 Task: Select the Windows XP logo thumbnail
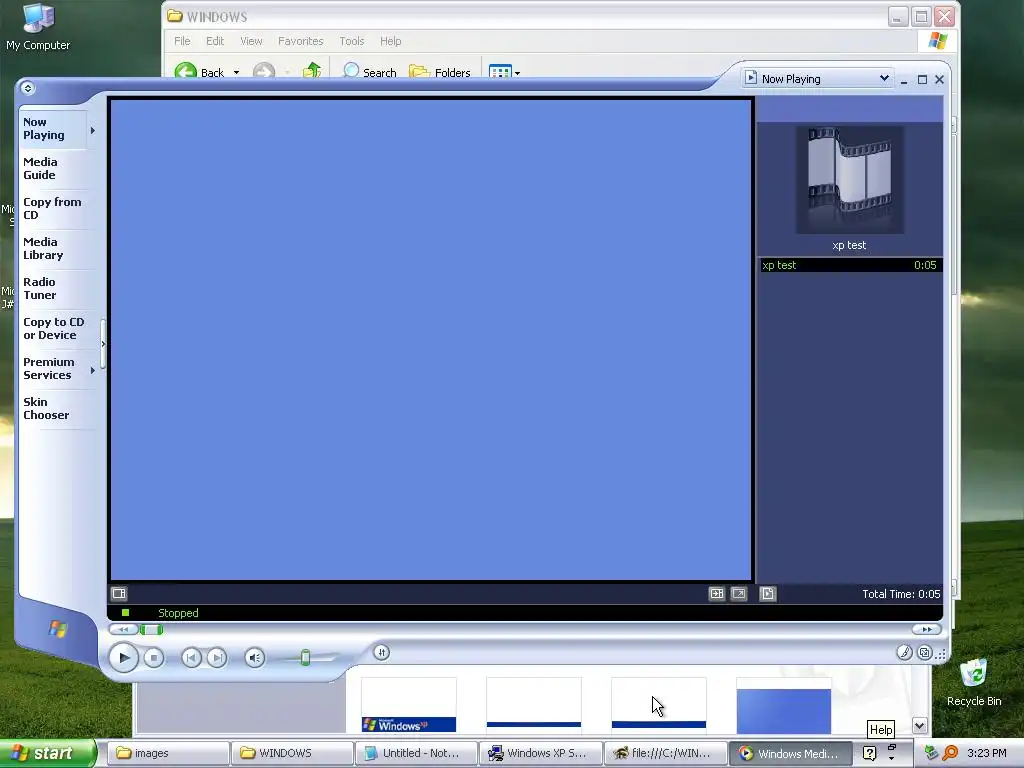(x=409, y=705)
